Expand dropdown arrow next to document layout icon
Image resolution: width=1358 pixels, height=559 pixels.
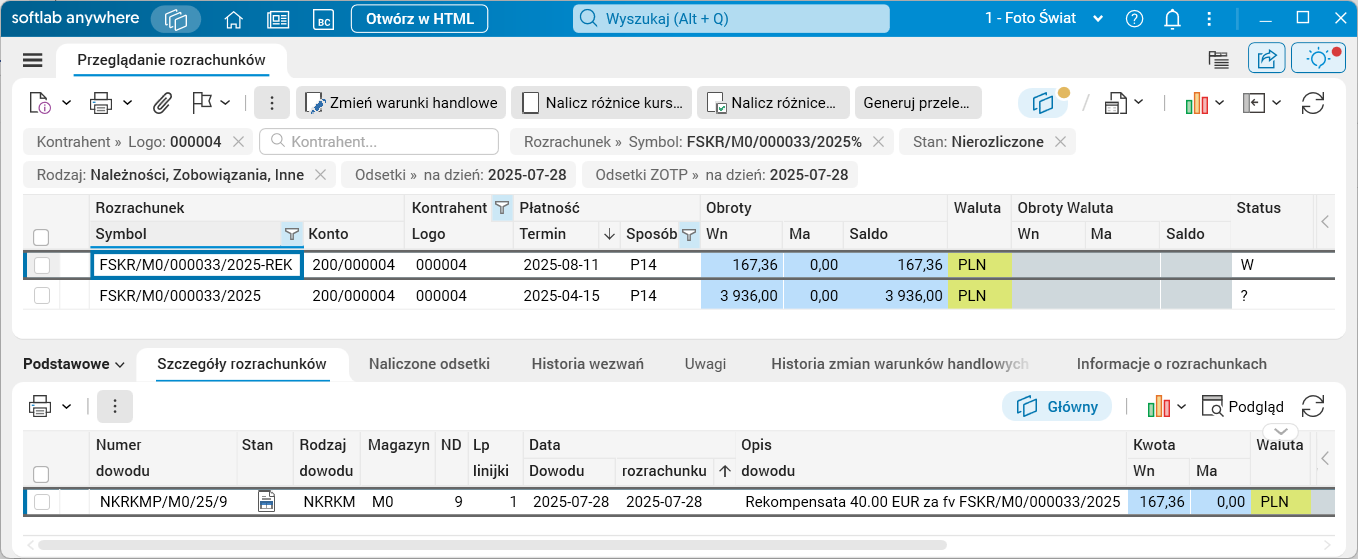point(1139,102)
